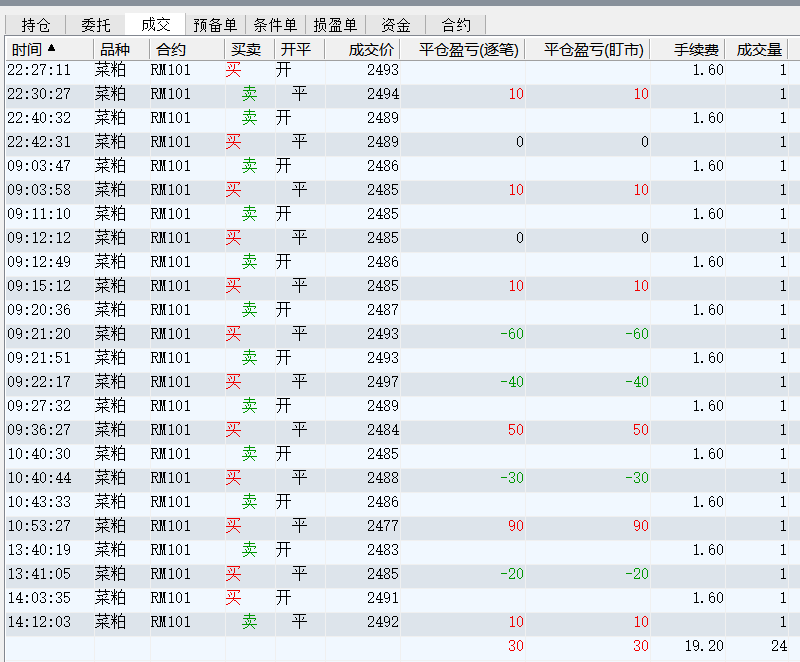The width and height of the screenshot is (800, 662).
Task: Click RM101 in the 09:36:27 row
Action: [170, 429]
